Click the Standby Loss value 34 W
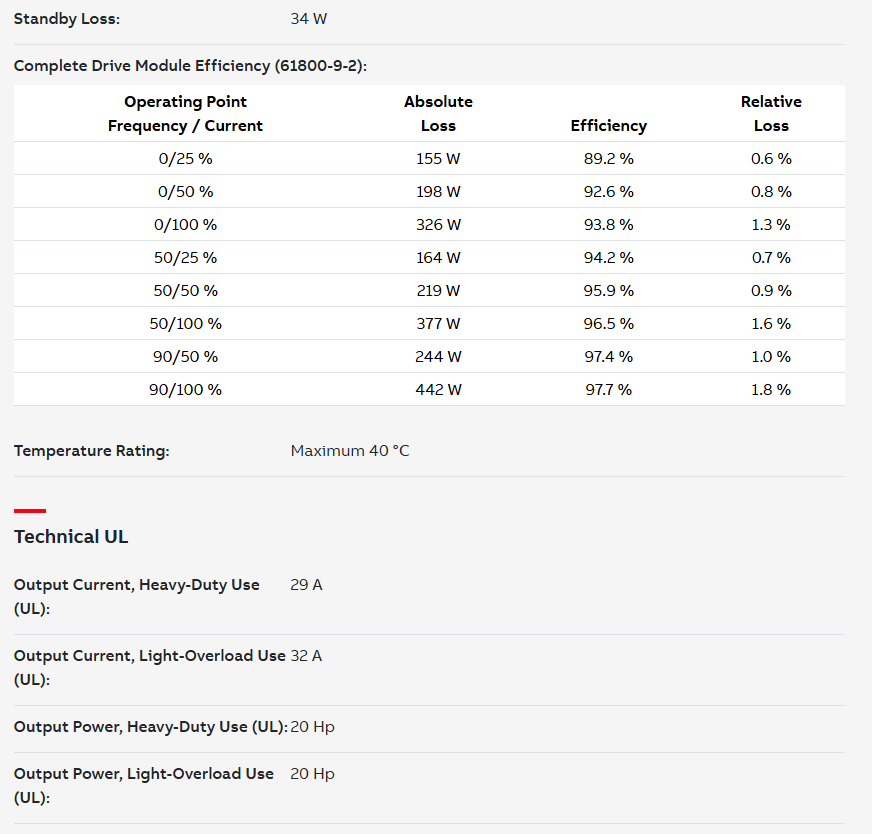Image resolution: width=872 pixels, height=834 pixels. (309, 19)
